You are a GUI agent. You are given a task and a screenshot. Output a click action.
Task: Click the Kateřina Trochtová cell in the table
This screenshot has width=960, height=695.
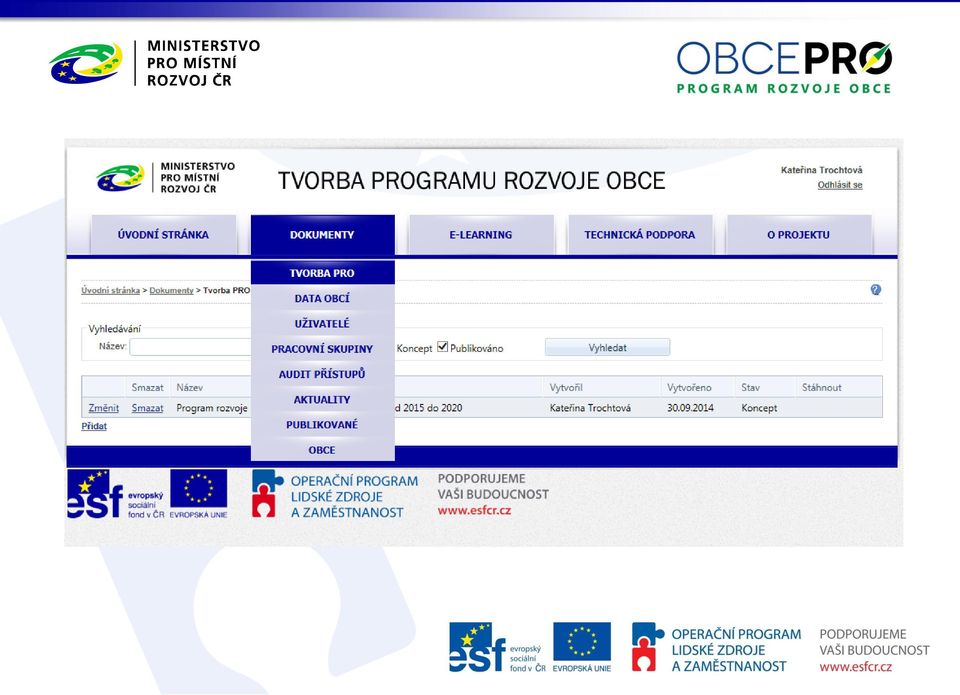590,408
